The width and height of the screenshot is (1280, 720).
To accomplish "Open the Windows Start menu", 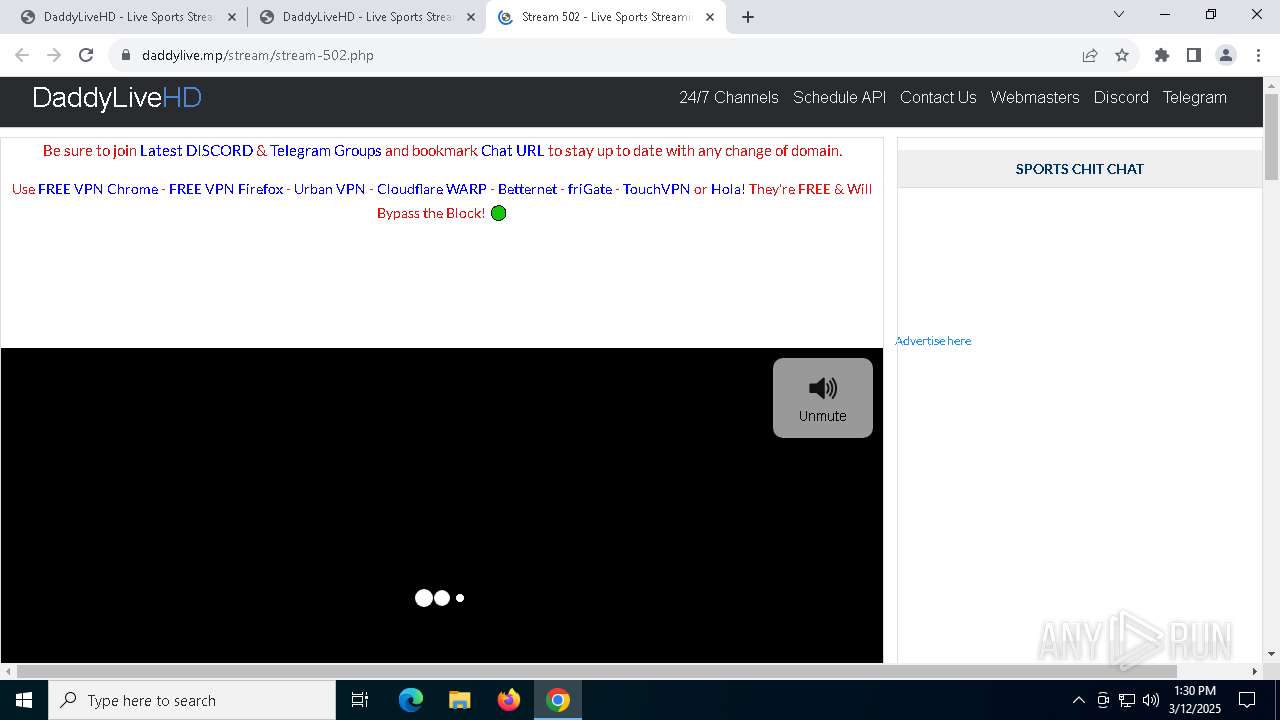I will (24, 700).
